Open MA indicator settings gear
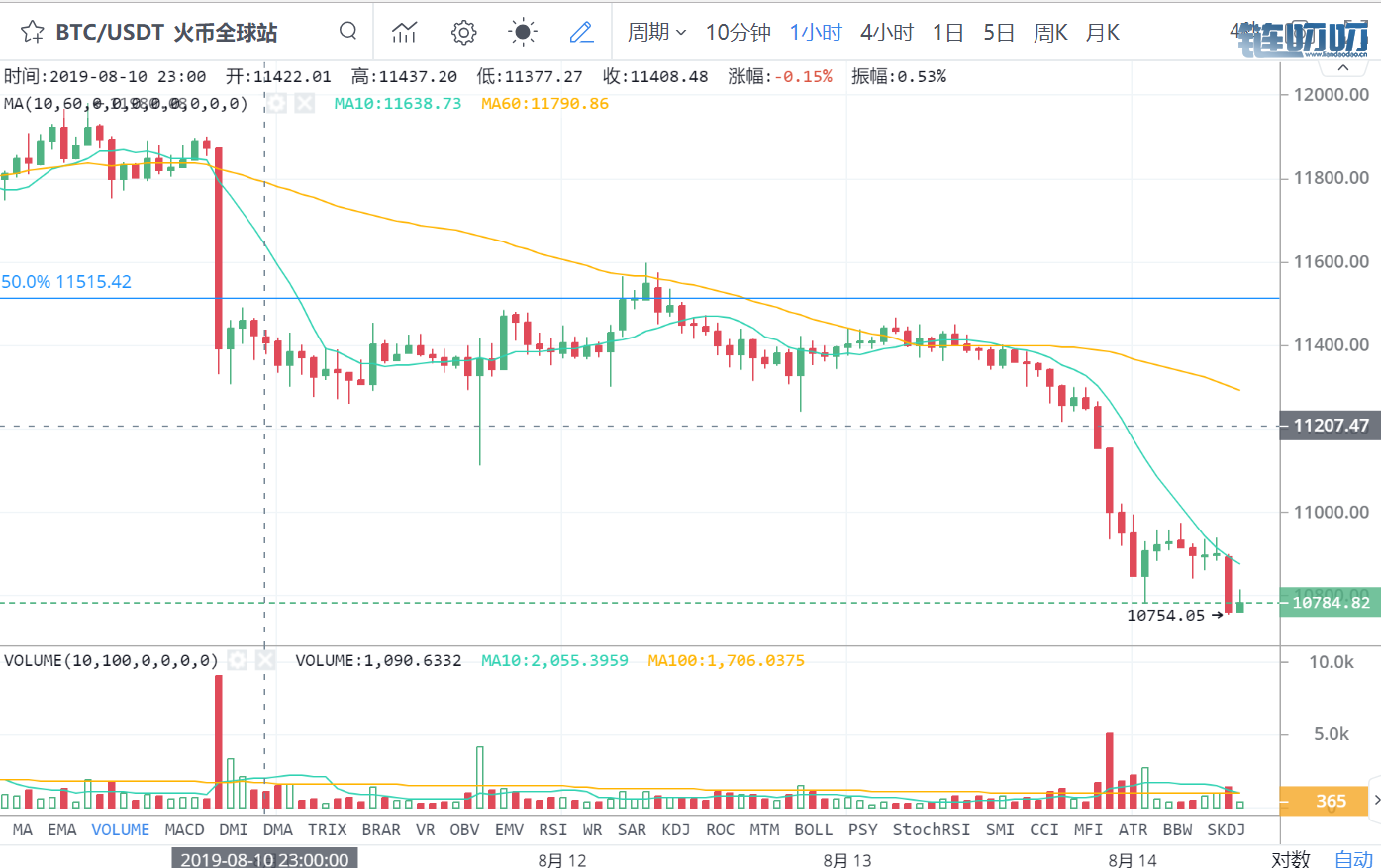The width and height of the screenshot is (1381, 868). coord(277,103)
